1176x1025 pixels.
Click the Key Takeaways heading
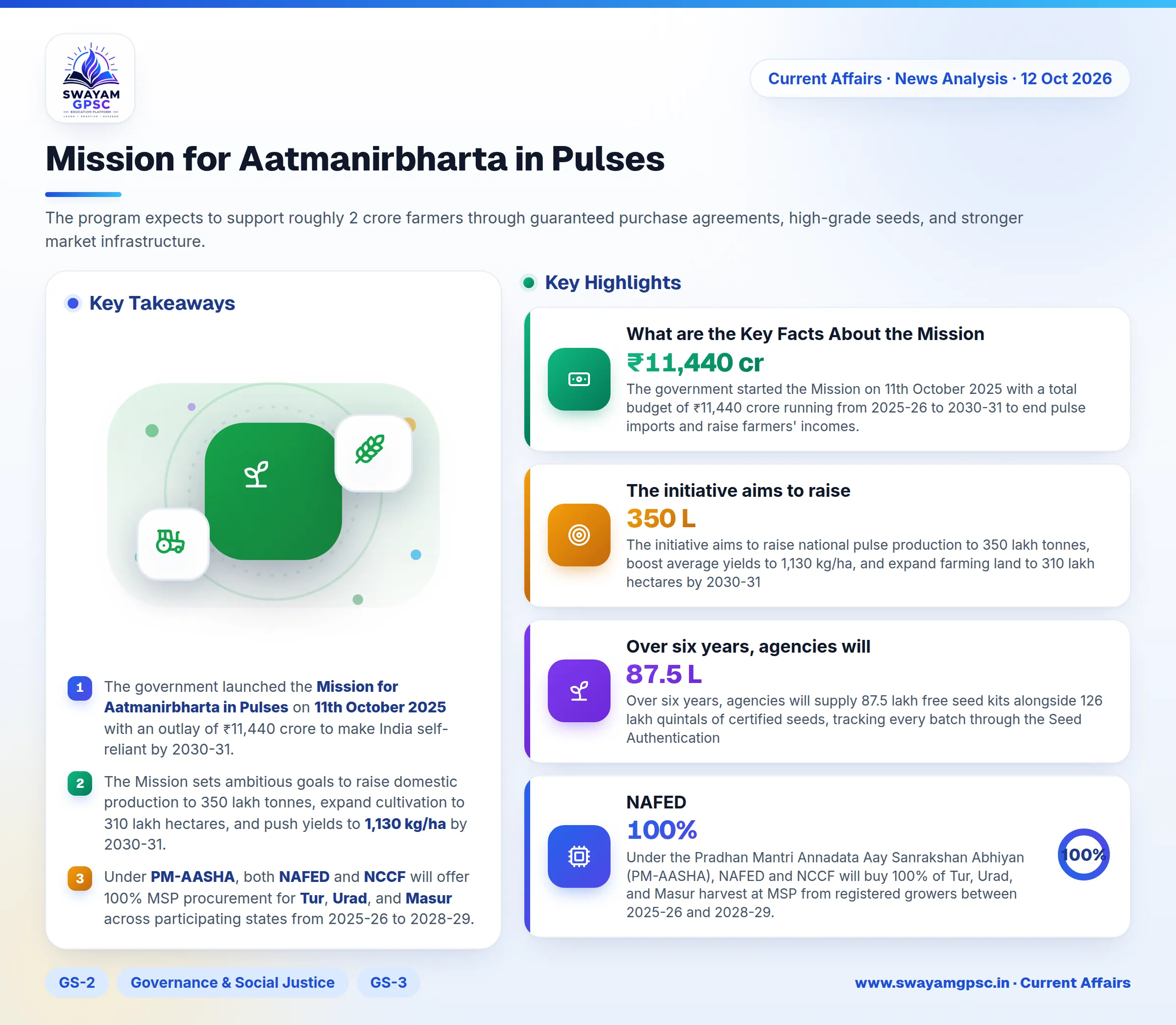coord(162,303)
